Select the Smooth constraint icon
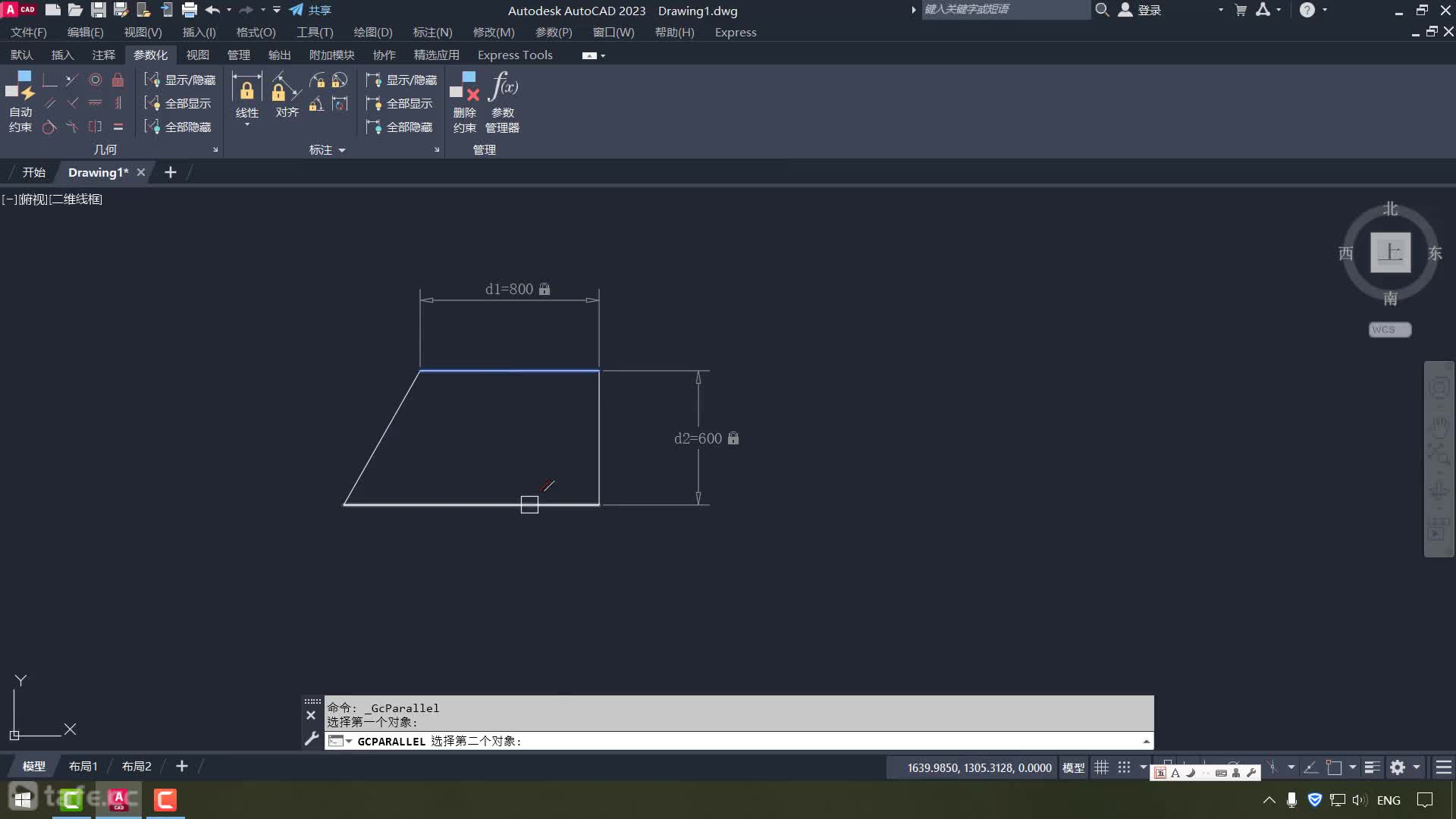The image size is (1456, 819). coord(72,127)
